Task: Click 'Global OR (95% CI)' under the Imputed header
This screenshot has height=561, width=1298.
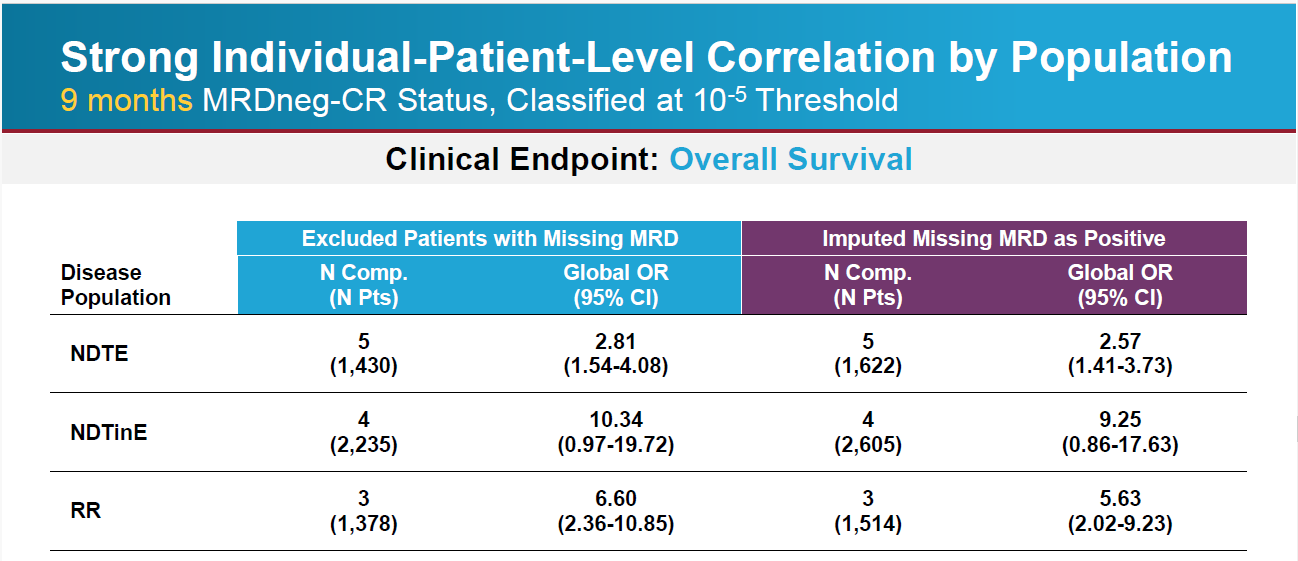Action: [x=1119, y=285]
